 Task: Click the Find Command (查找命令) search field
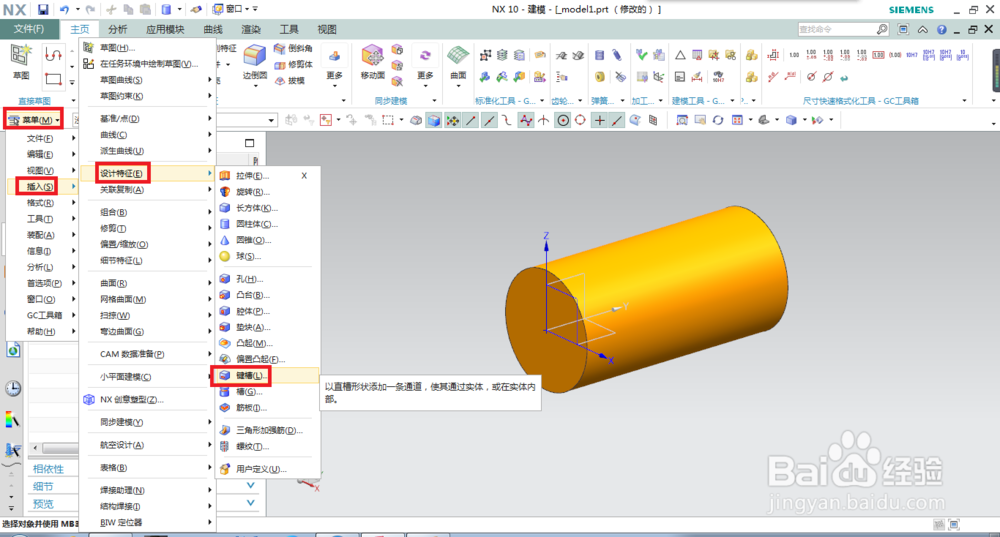pos(836,29)
